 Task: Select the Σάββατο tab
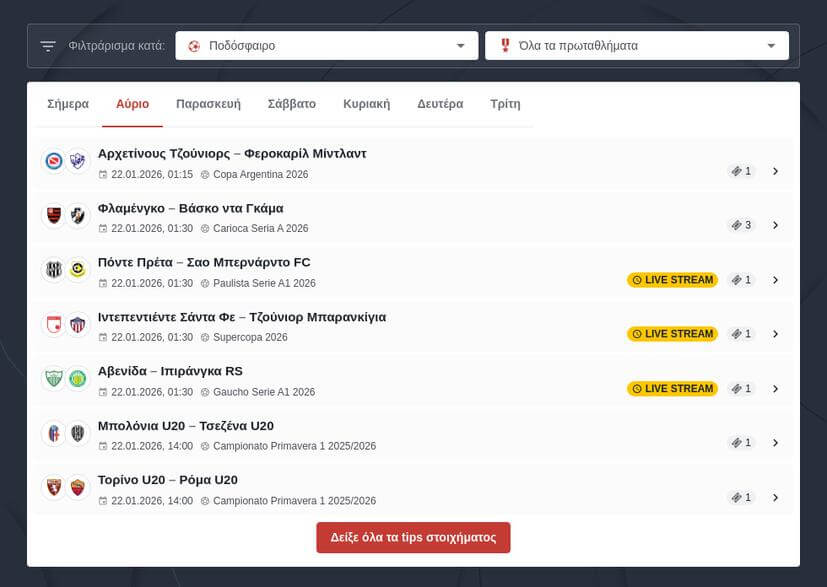tap(291, 104)
